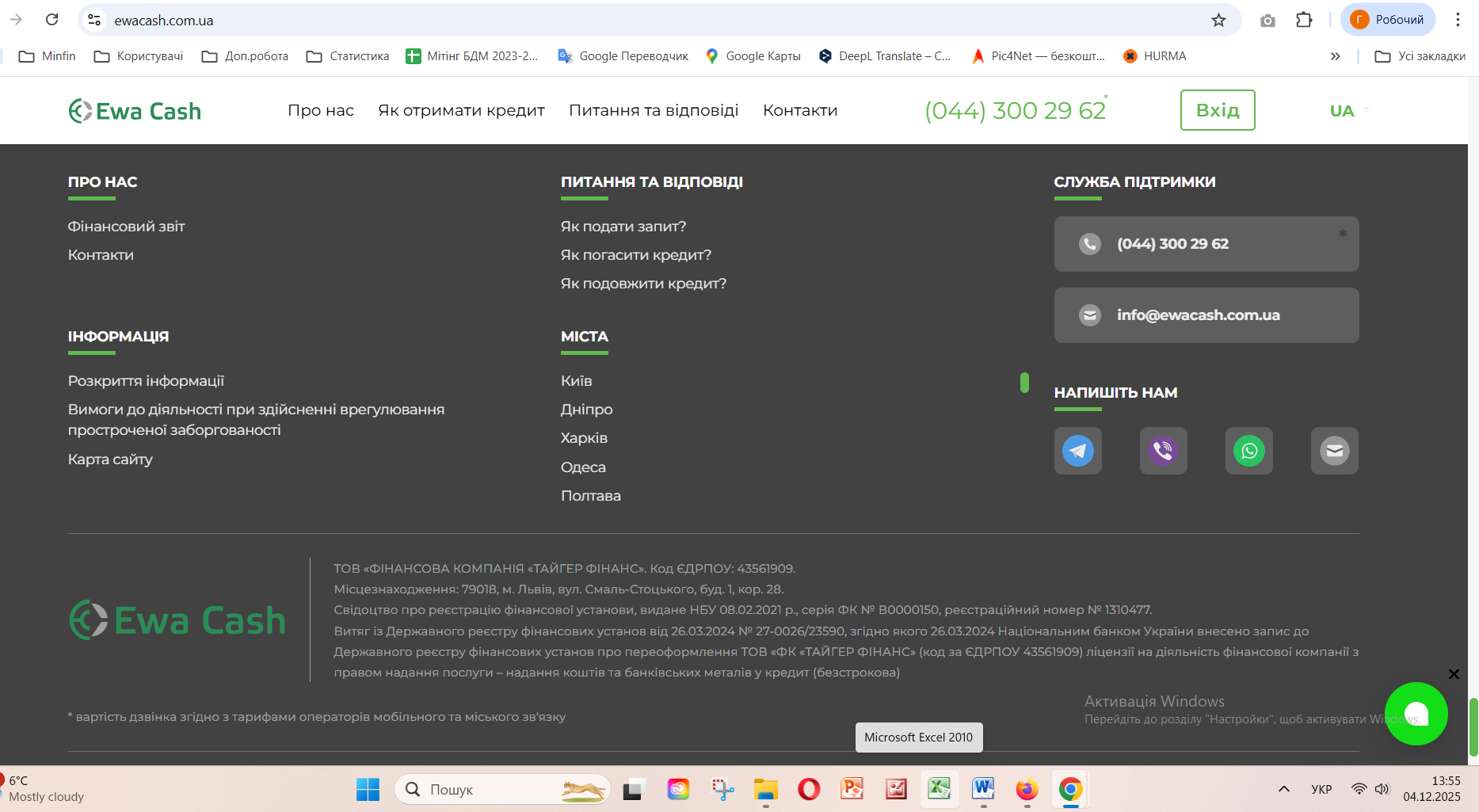Expand the hidden system tray icons chevron
The width and height of the screenshot is (1479, 812).
(x=1284, y=789)
